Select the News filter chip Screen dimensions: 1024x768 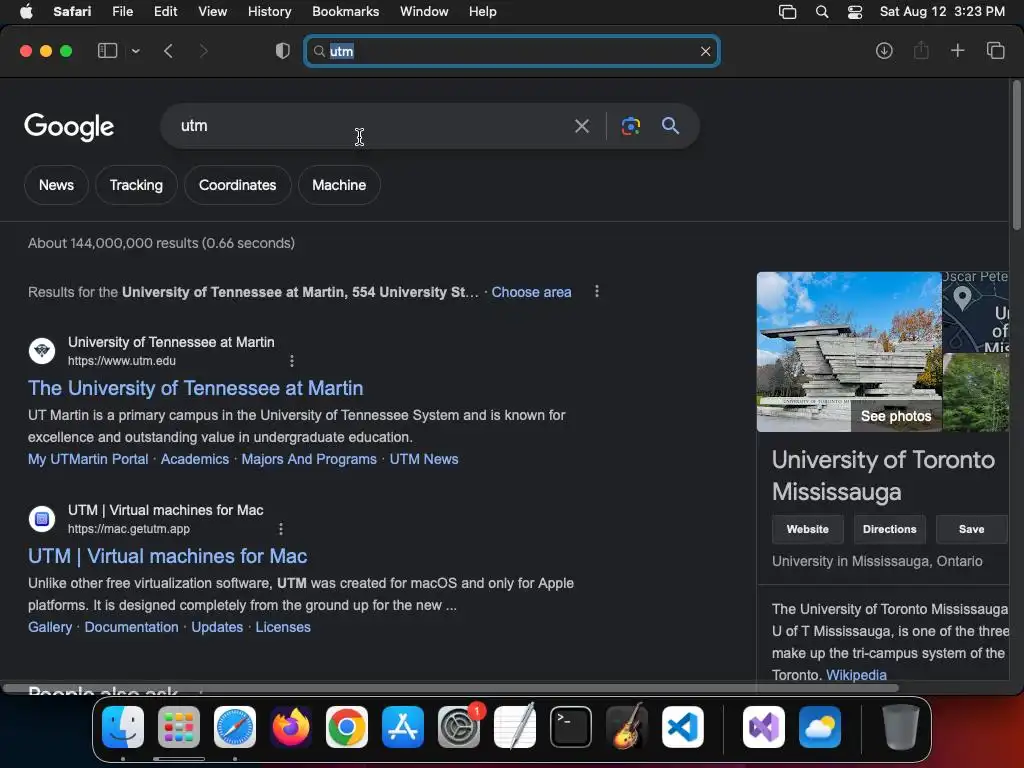click(x=56, y=185)
